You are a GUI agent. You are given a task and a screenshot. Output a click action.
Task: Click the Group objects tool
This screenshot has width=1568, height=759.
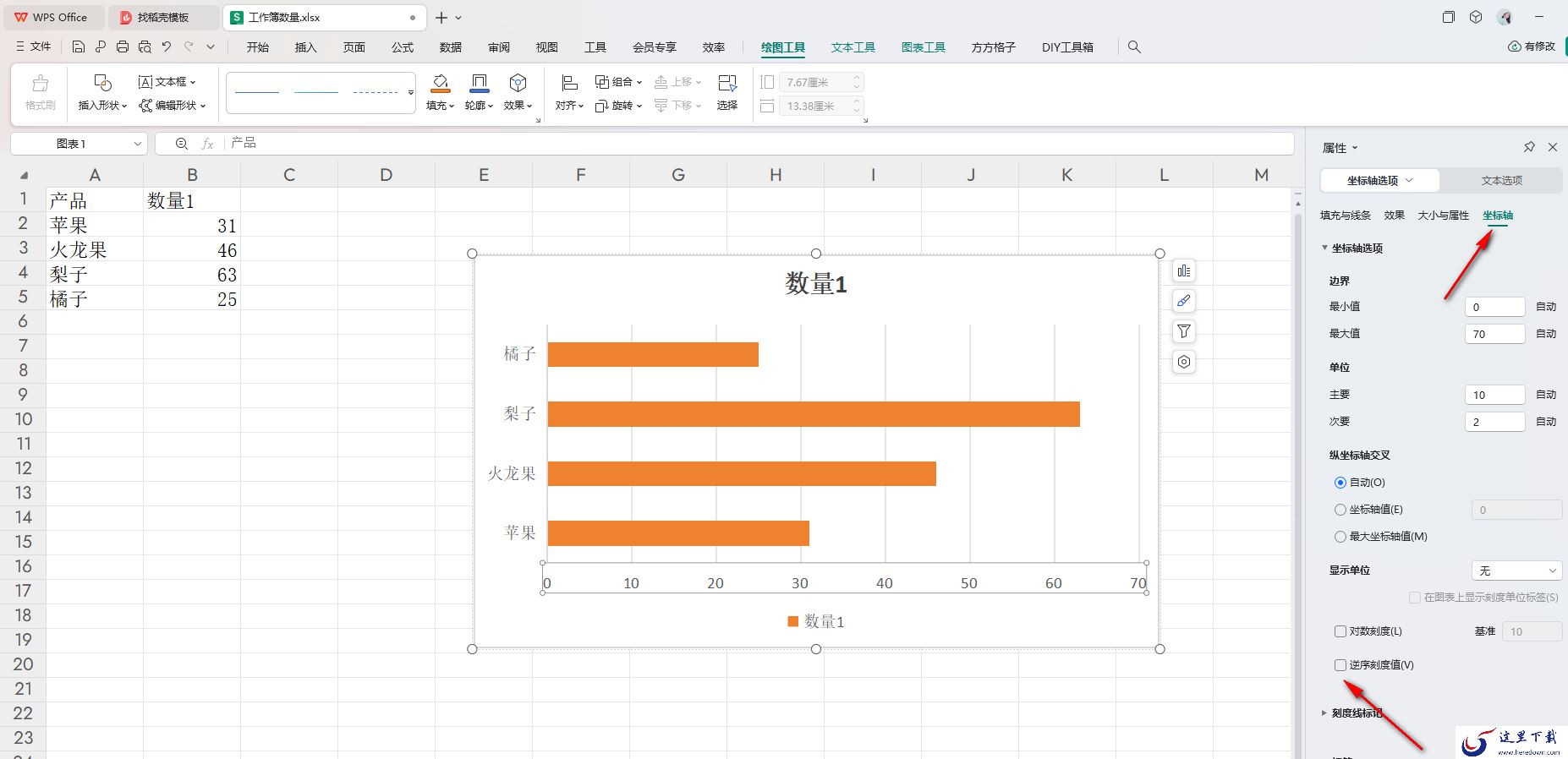618,81
